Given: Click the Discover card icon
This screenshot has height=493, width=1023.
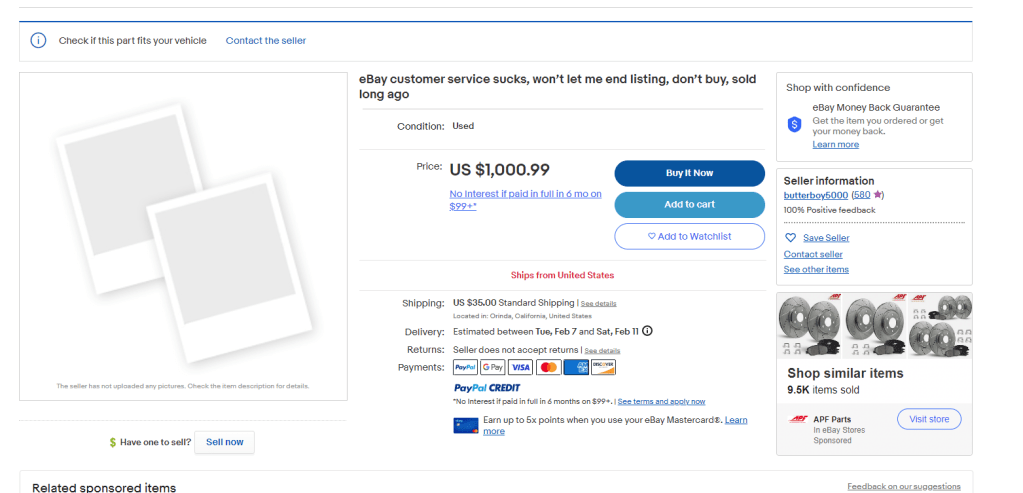Looking at the screenshot, I should [603, 367].
